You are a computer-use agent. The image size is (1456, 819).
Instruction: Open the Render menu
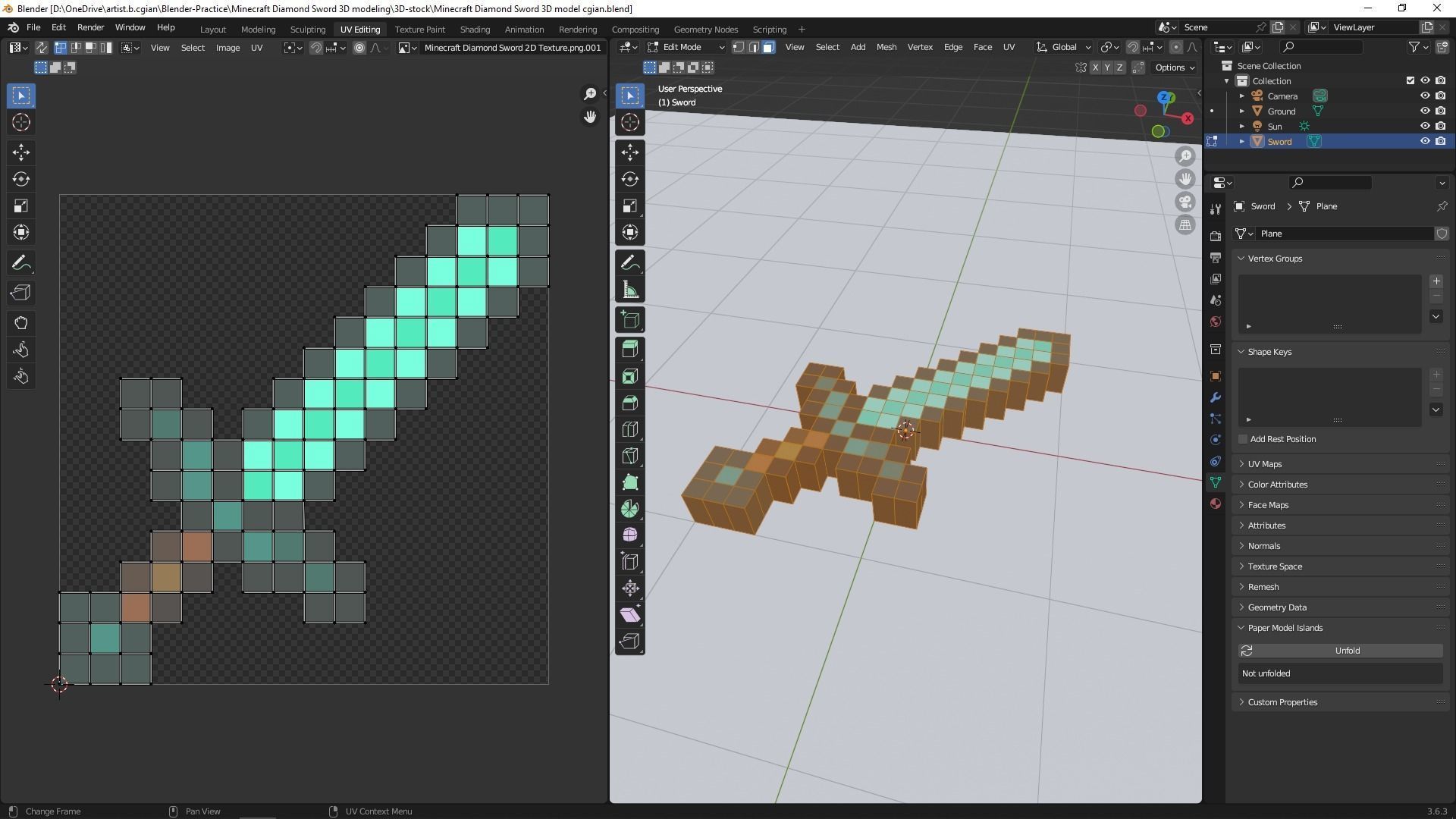90,27
